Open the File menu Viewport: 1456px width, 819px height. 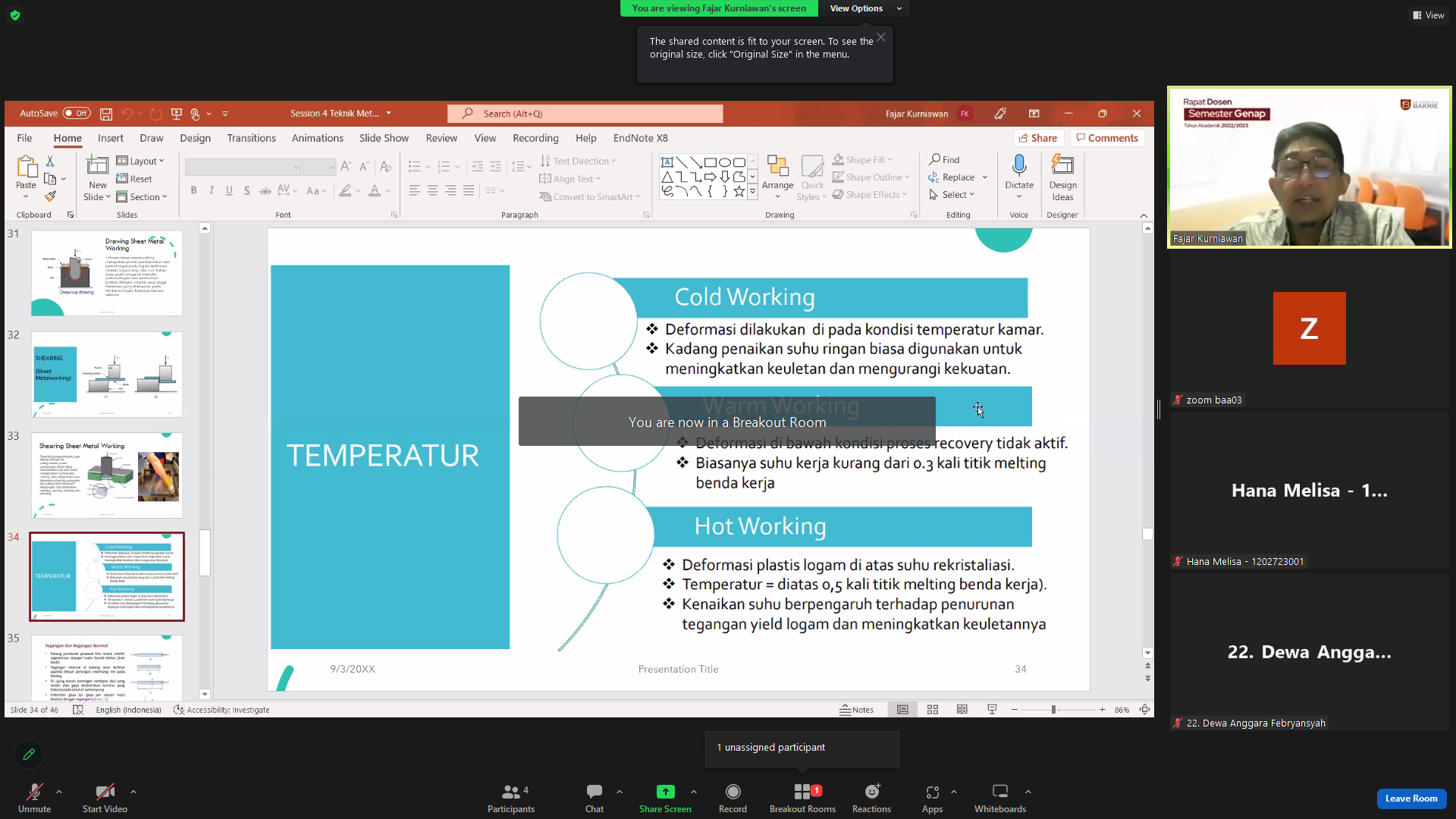coord(25,138)
